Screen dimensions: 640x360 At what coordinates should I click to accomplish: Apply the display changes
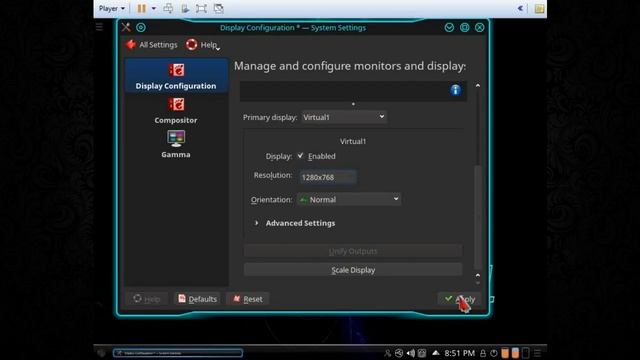[x=459, y=299]
